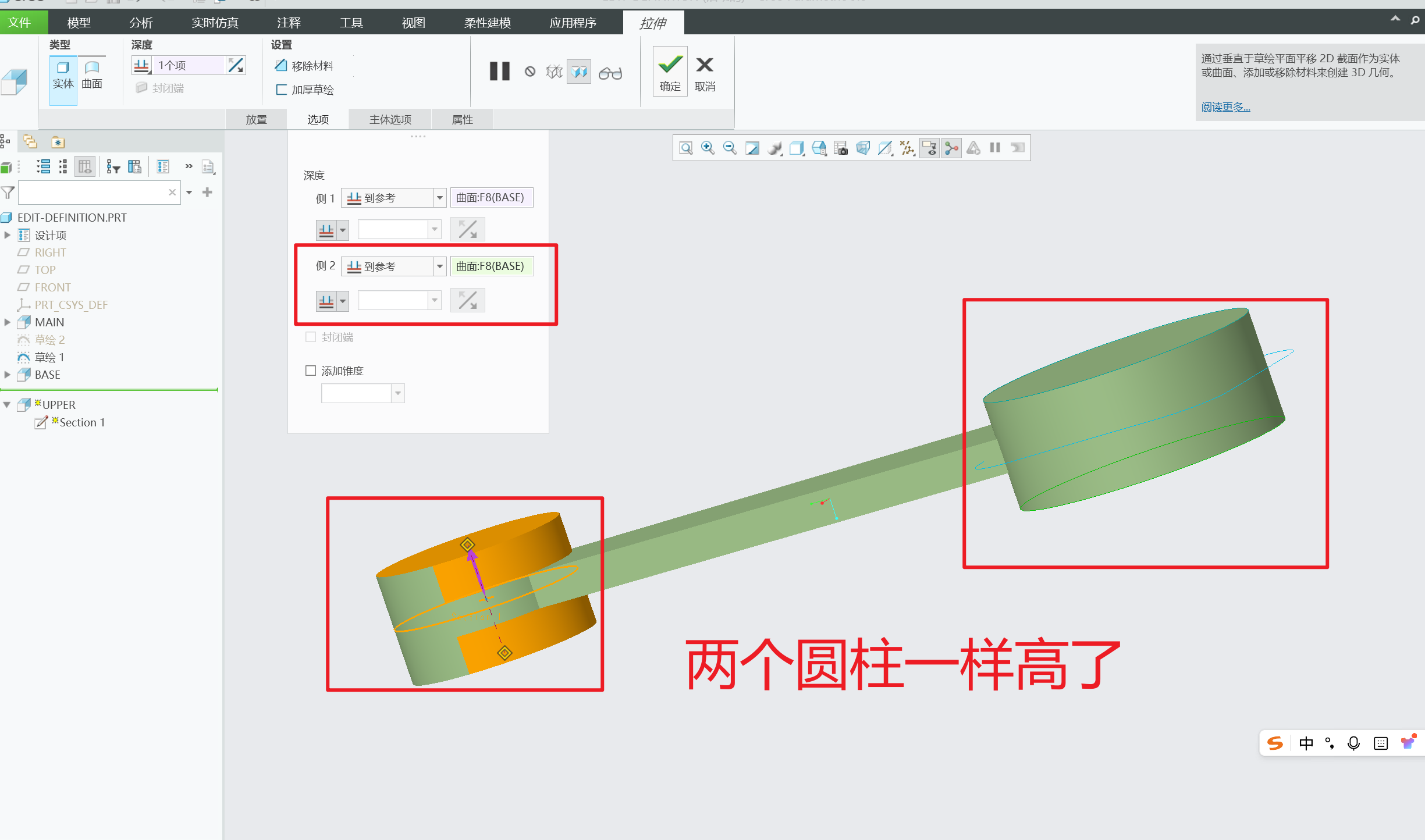Viewport: 1425px width, 840px height.
Task: Select the 曲面 surface type icon
Action: tap(92, 75)
